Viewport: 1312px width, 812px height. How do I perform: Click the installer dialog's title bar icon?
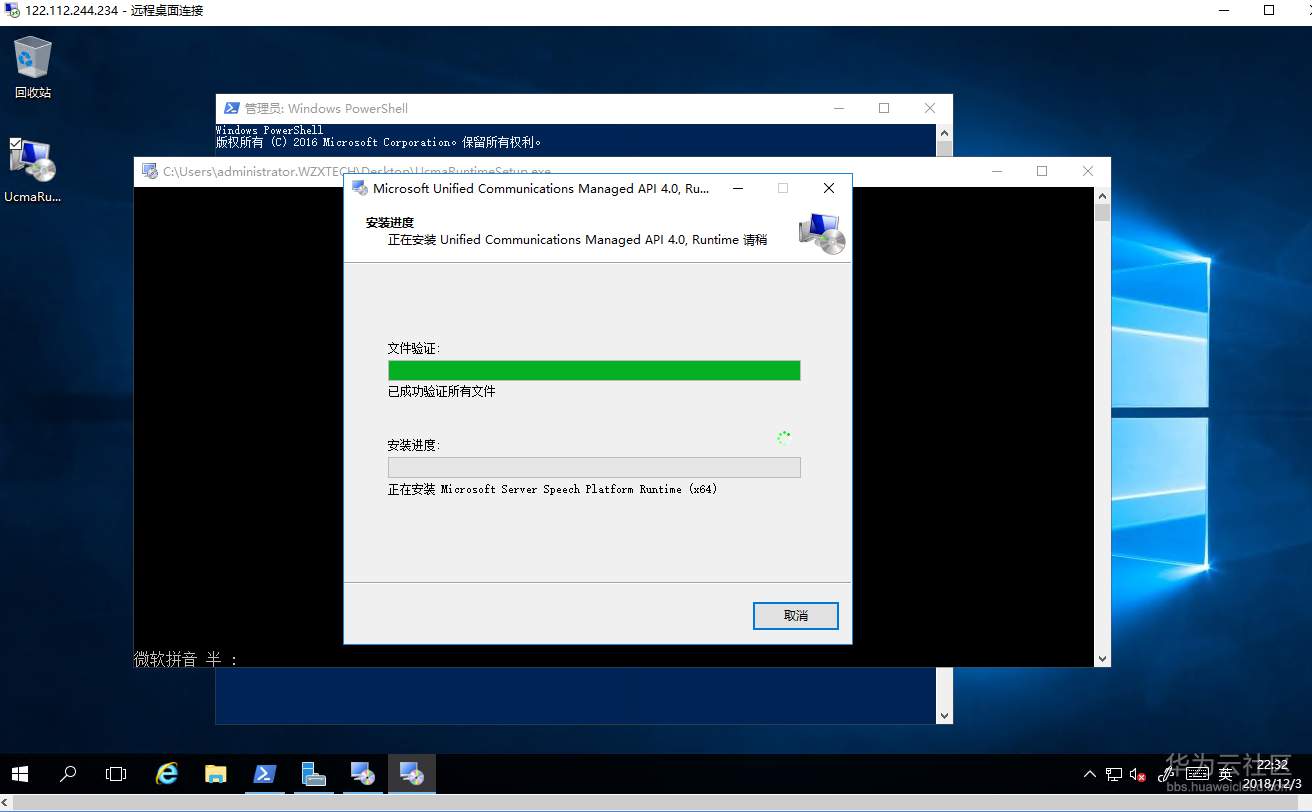(x=360, y=188)
